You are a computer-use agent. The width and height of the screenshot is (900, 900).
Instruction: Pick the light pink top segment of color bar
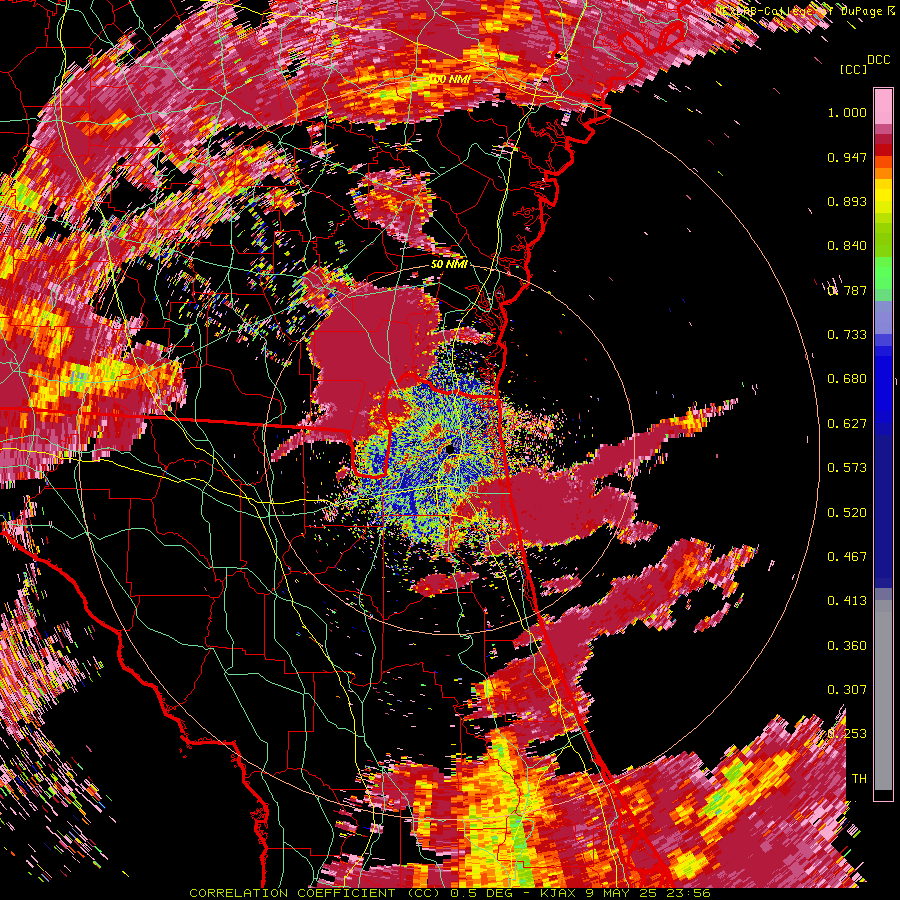pos(883,107)
